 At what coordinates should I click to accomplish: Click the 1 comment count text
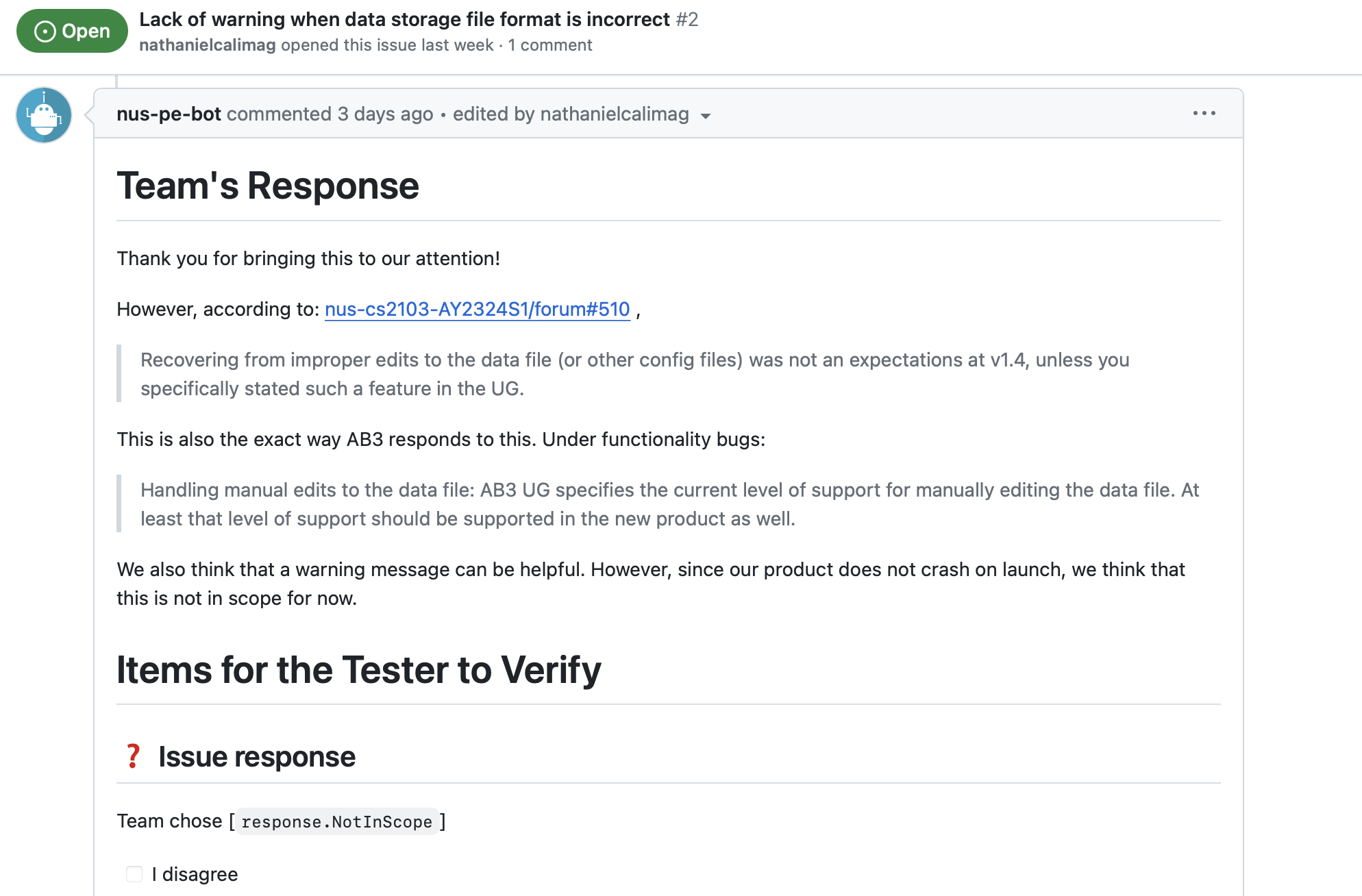(549, 45)
